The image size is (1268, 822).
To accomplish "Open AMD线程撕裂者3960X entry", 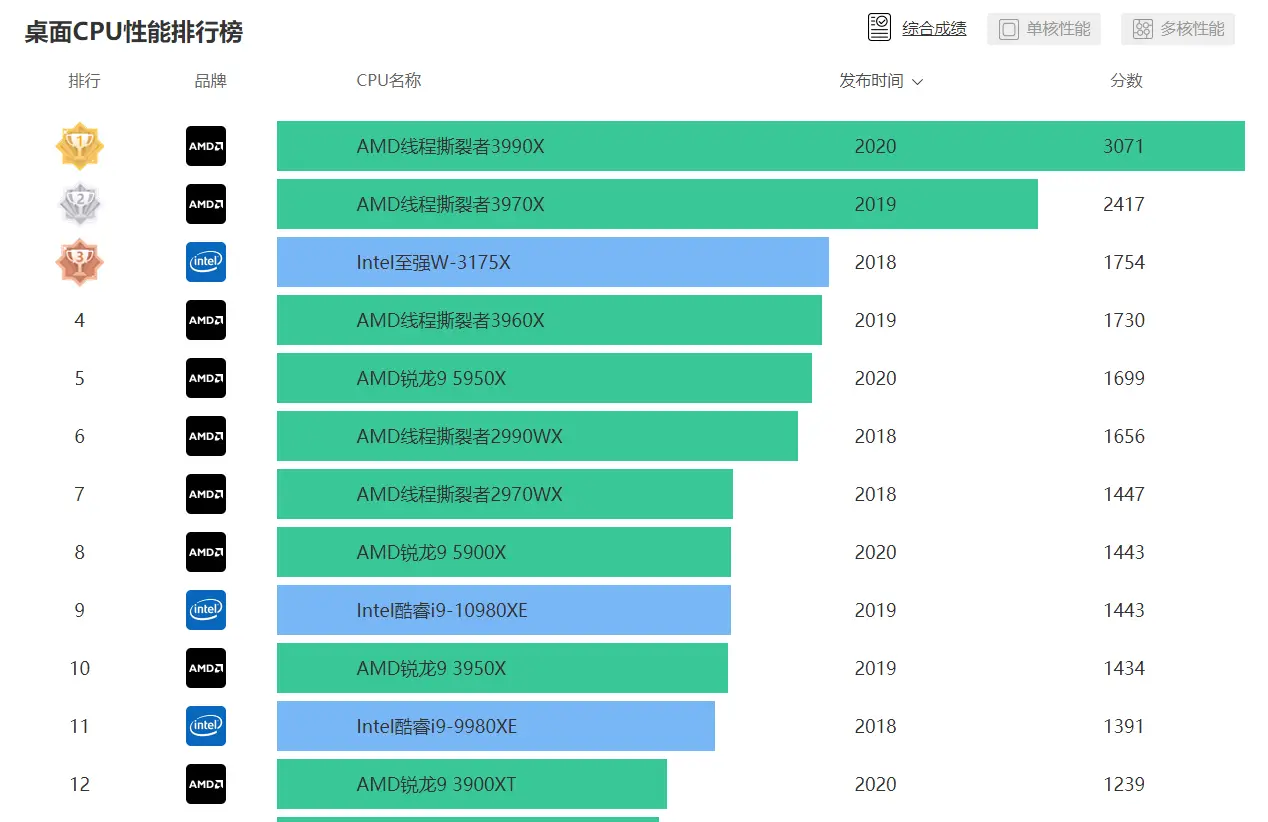I will coord(549,320).
